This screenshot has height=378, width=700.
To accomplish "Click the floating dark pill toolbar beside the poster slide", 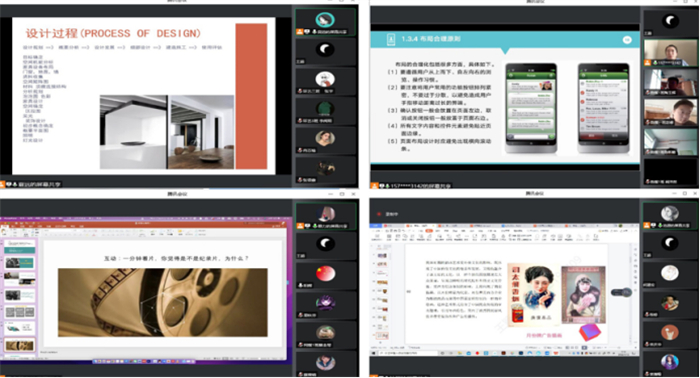I will [621, 293].
